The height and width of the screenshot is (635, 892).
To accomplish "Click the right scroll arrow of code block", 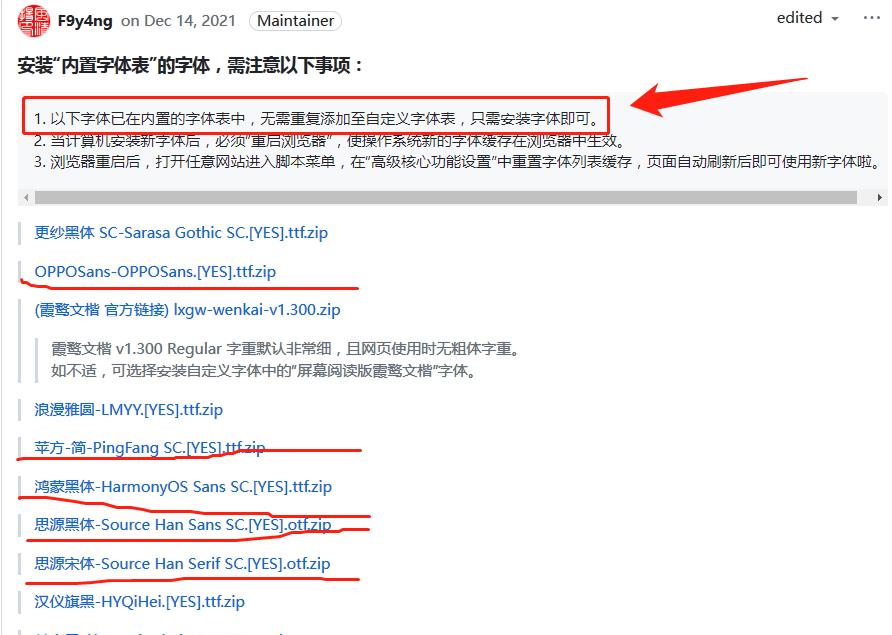I will coord(879,197).
